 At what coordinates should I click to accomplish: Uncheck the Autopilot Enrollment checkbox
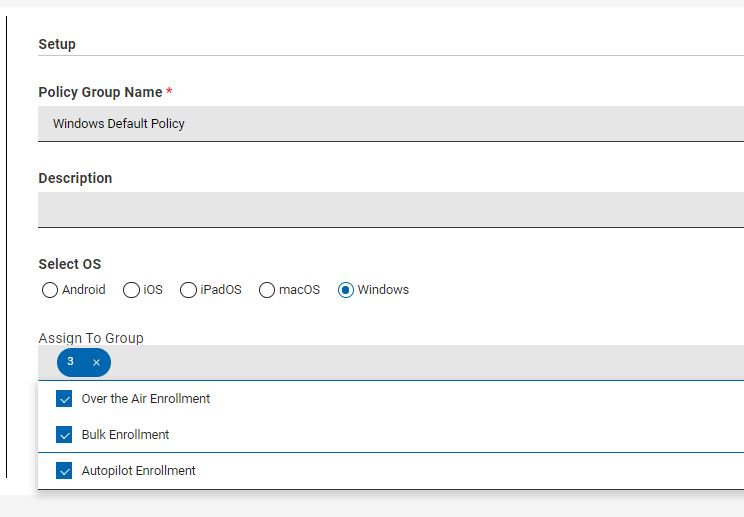(64, 471)
